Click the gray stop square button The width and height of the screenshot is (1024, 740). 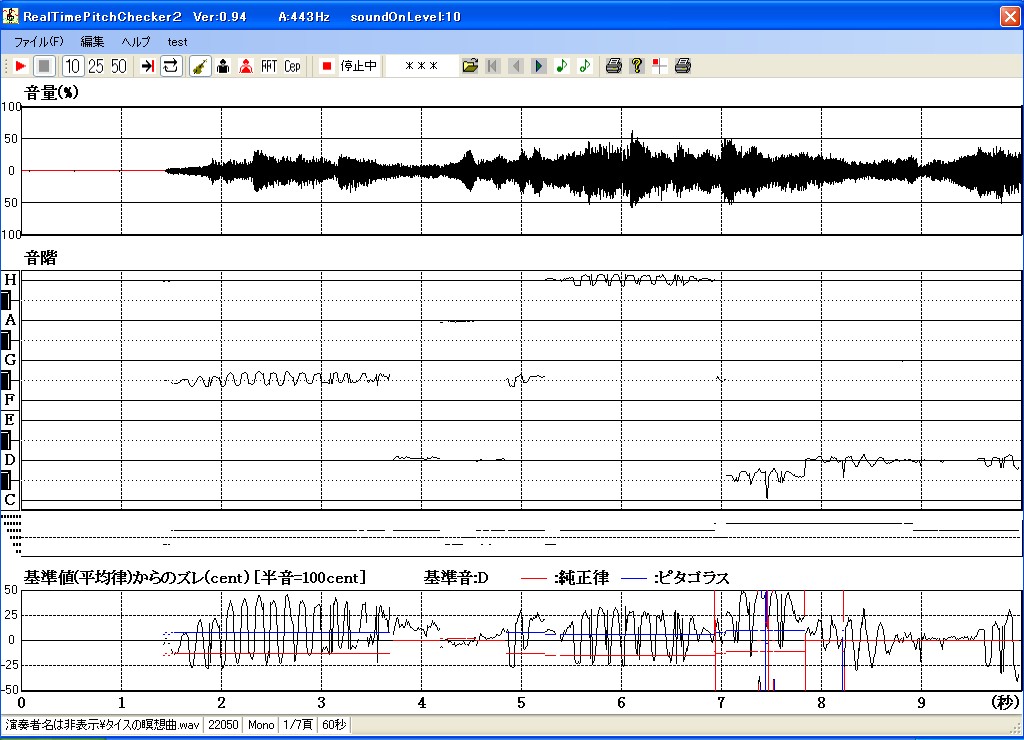[x=44, y=66]
